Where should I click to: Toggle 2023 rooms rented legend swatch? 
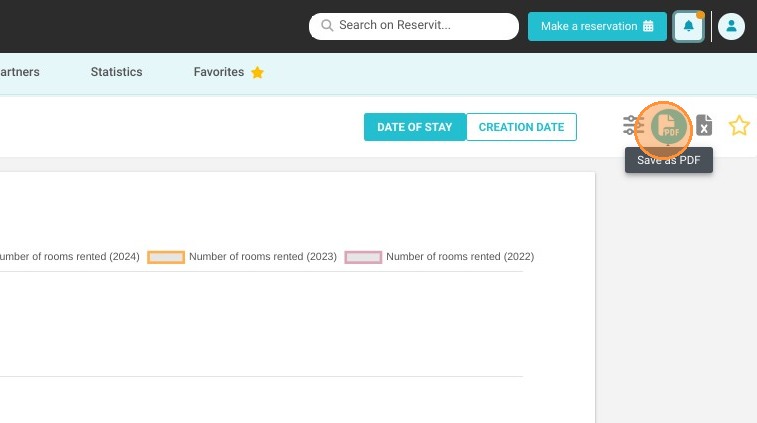[x=166, y=257]
